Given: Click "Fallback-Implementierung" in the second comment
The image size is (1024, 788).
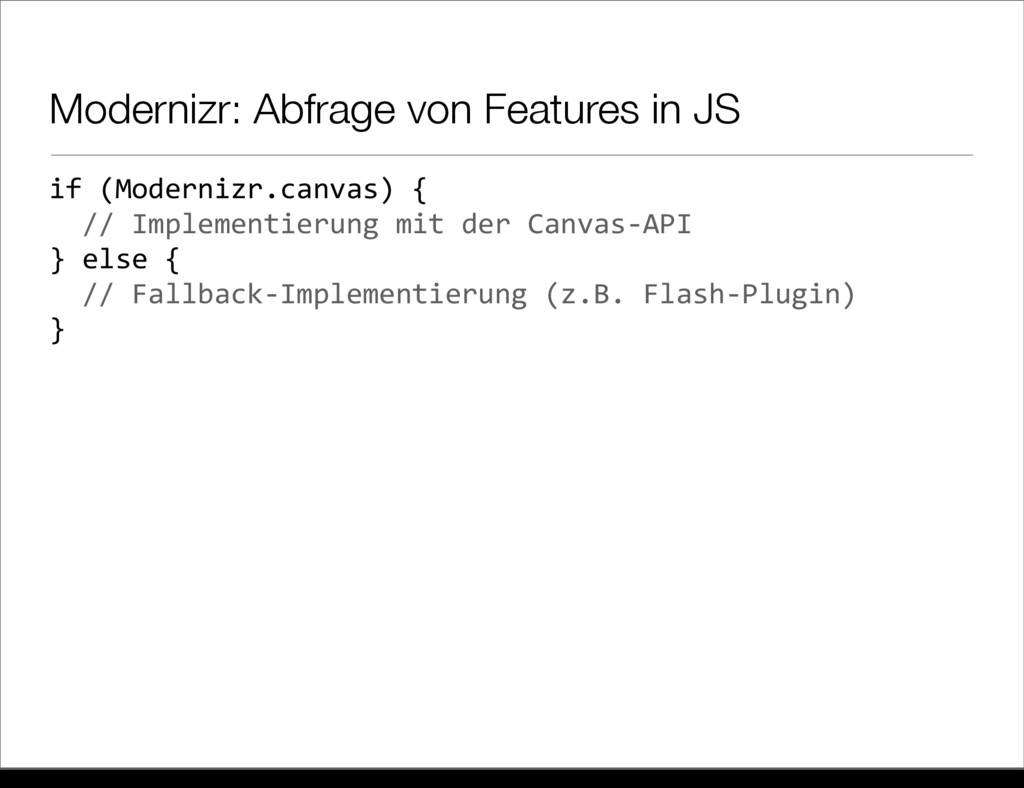Looking at the screenshot, I should [x=328, y=295].
